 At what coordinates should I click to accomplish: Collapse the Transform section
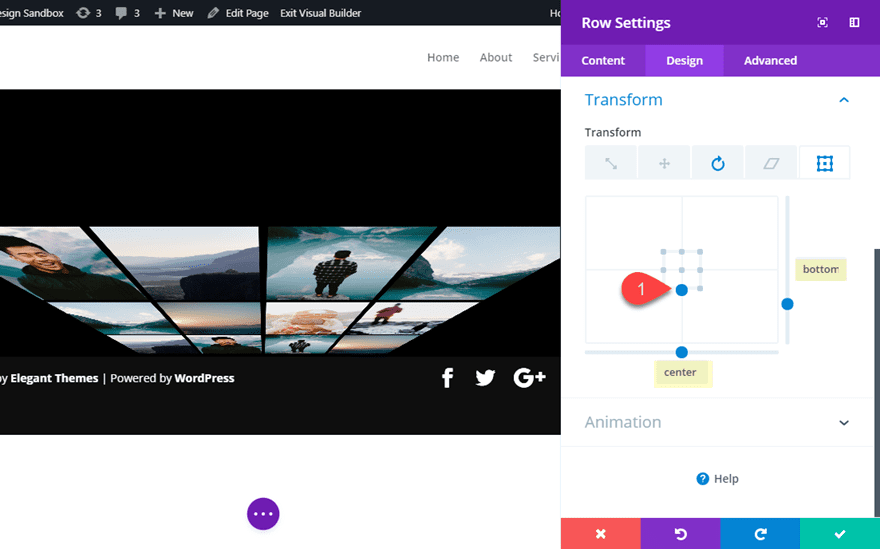(844, 100)
